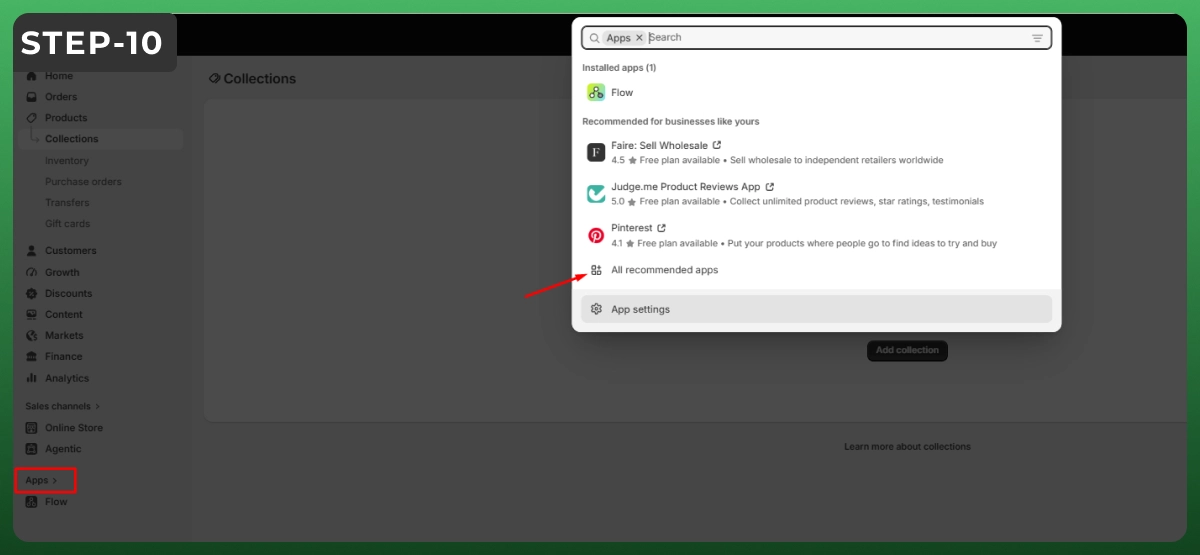This screenshot has width=1200, height=555.
Task: Open All recommended apps
Action: 665,270
